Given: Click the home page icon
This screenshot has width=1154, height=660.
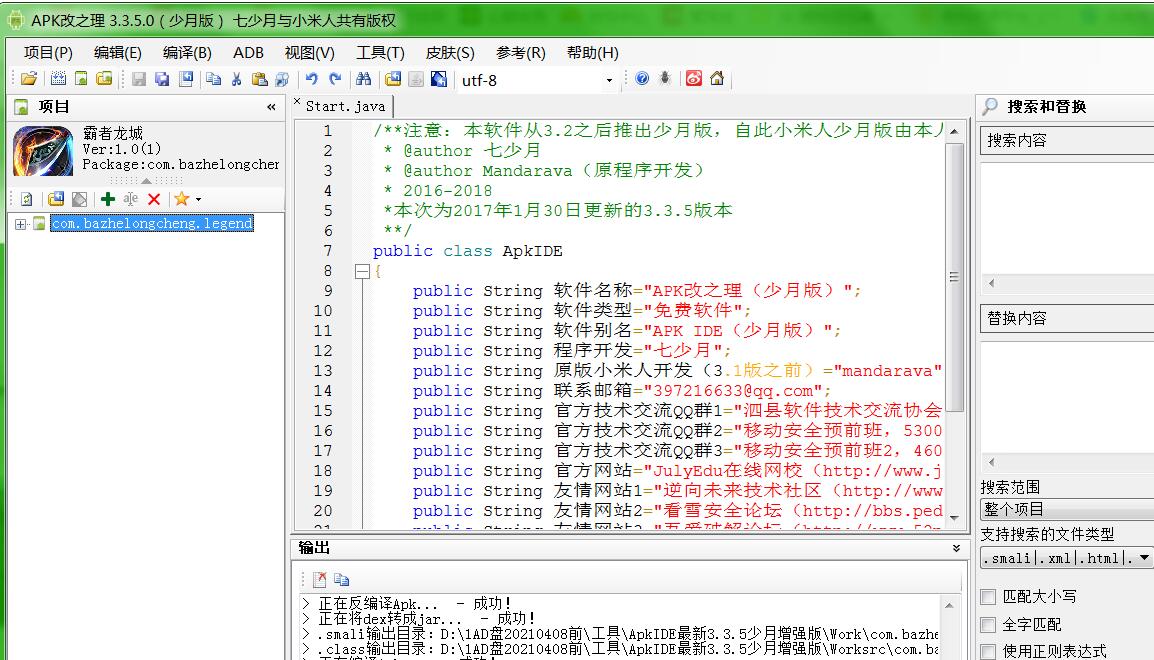Looking at the screenshot, I should [717, 79].
